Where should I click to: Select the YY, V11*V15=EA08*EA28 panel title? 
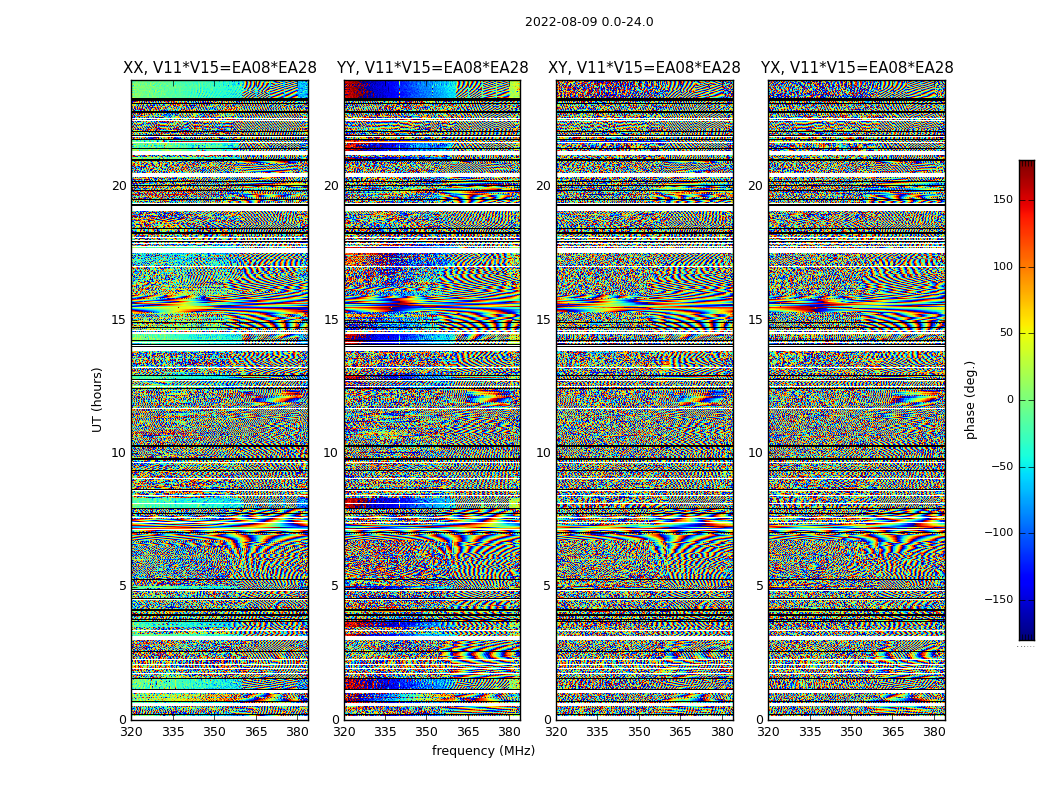[x=433, y=68]
